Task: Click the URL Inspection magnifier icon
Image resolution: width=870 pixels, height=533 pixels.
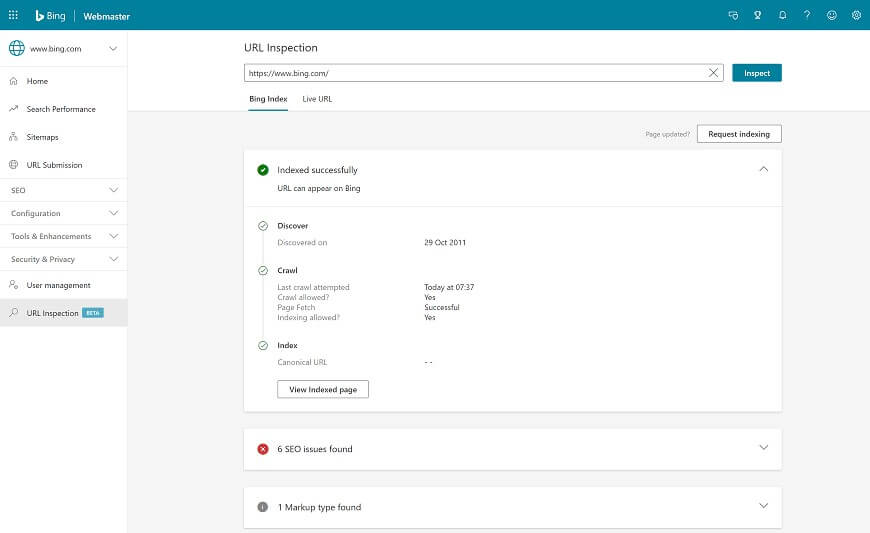Action: click(13, 313)
